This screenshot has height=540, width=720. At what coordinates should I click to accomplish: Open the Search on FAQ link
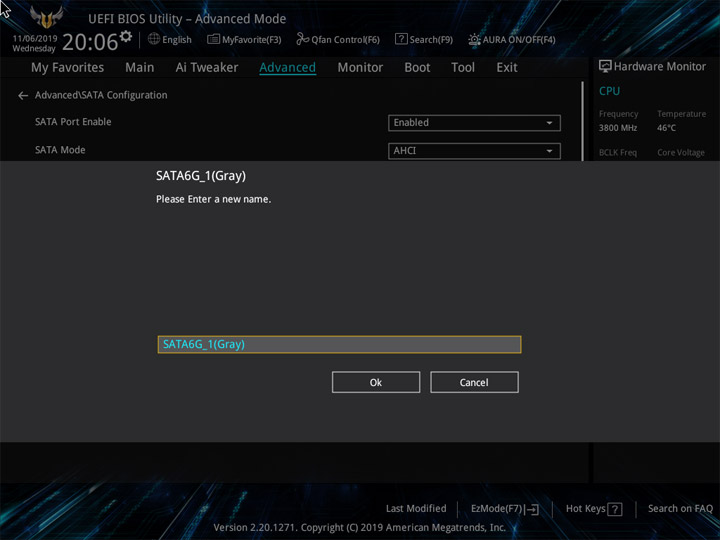[680, 508]
